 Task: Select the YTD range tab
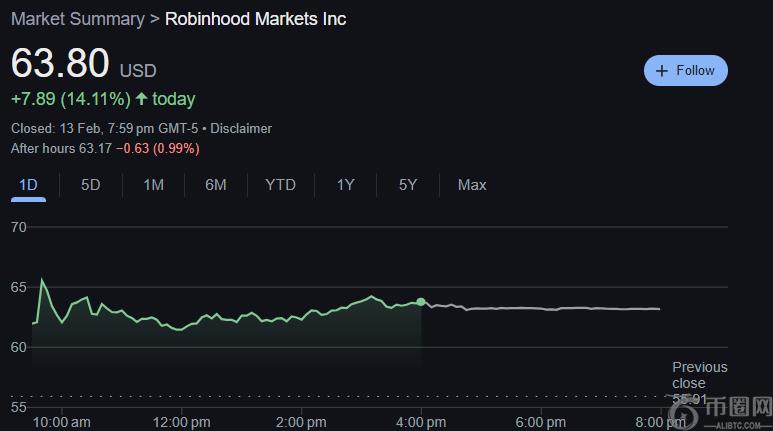281,185
